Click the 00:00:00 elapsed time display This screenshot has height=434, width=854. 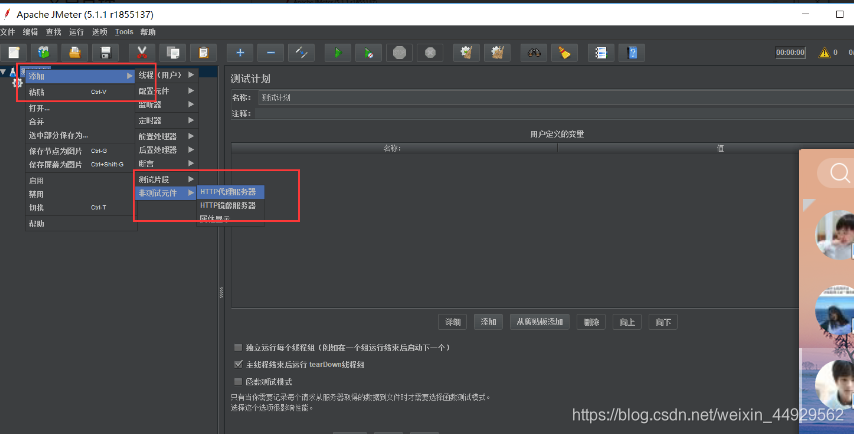point(790,52)
